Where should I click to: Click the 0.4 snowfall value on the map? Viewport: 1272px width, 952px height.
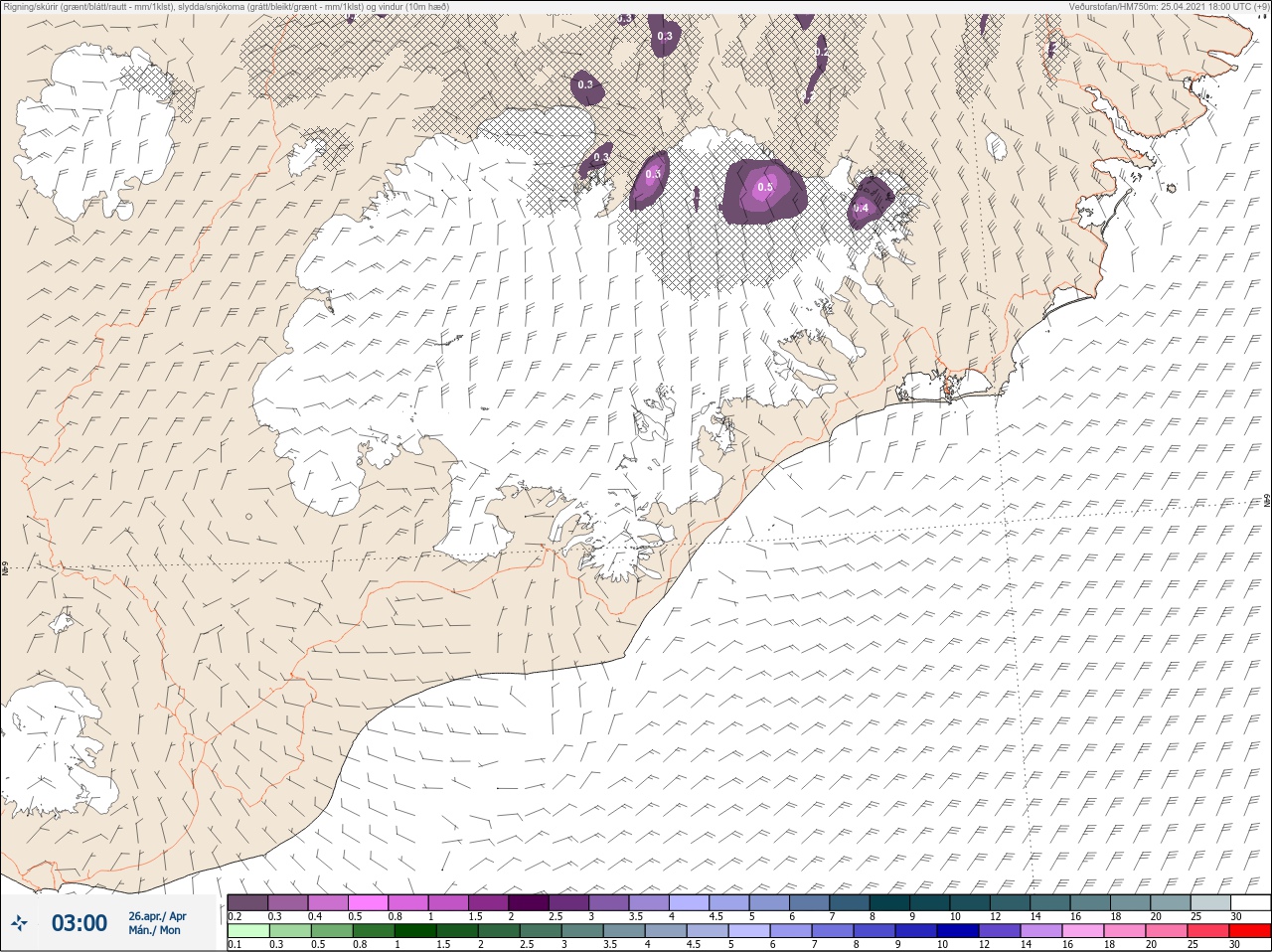tap(862, 208)
